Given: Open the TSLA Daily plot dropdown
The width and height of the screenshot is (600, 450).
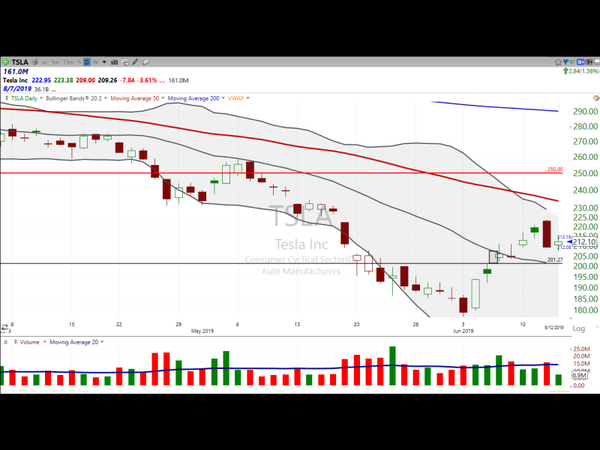Looking at the screenshot, I should 41,98.
